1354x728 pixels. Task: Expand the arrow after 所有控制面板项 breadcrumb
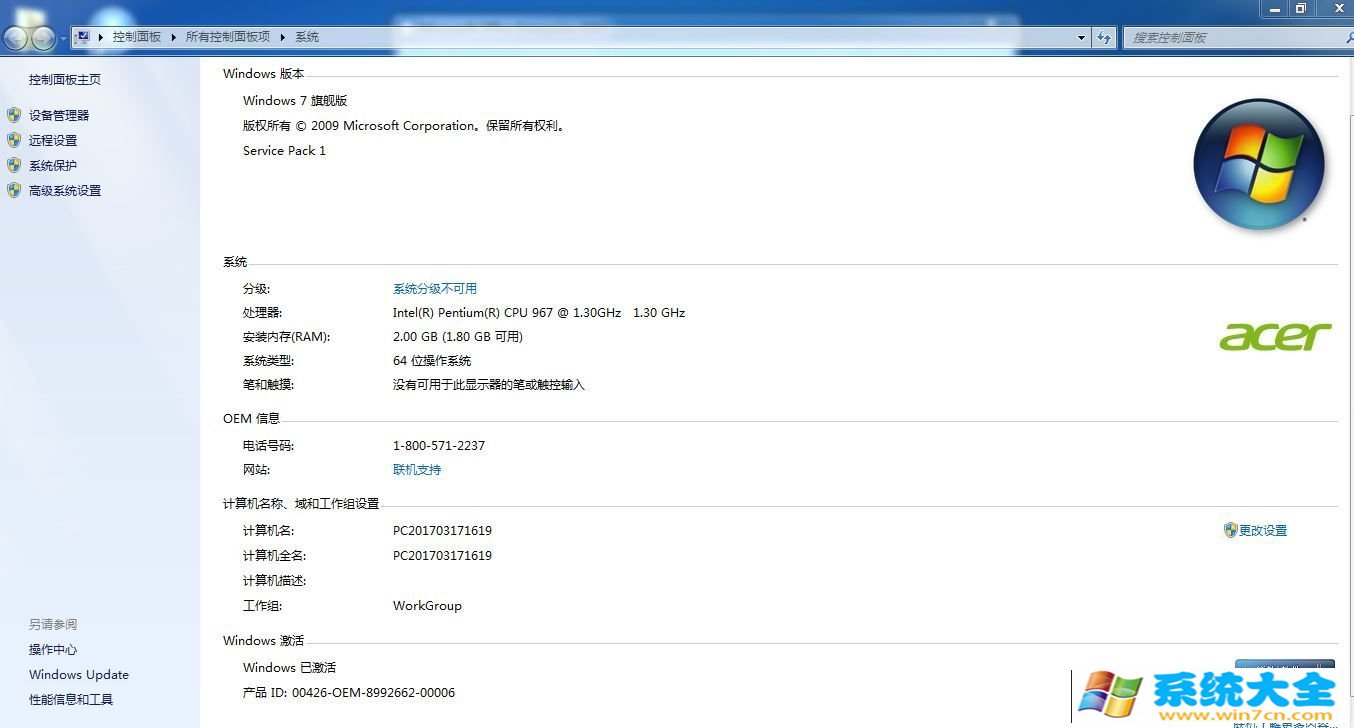283,37
